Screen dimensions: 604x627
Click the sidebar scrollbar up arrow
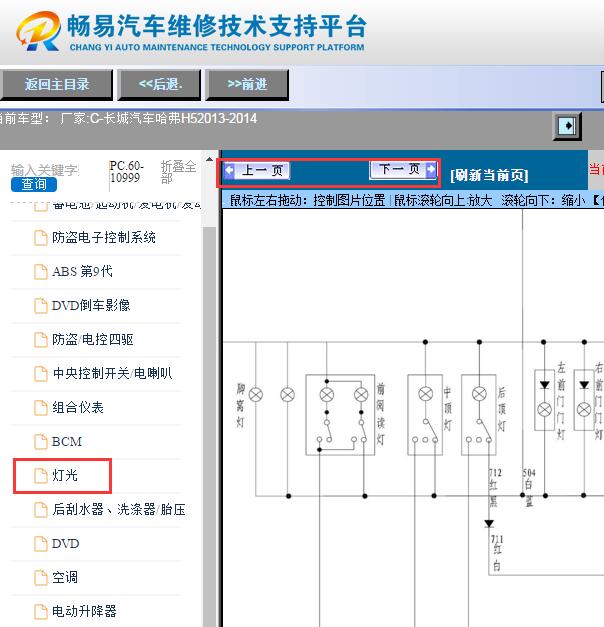(x=209, y=159)
